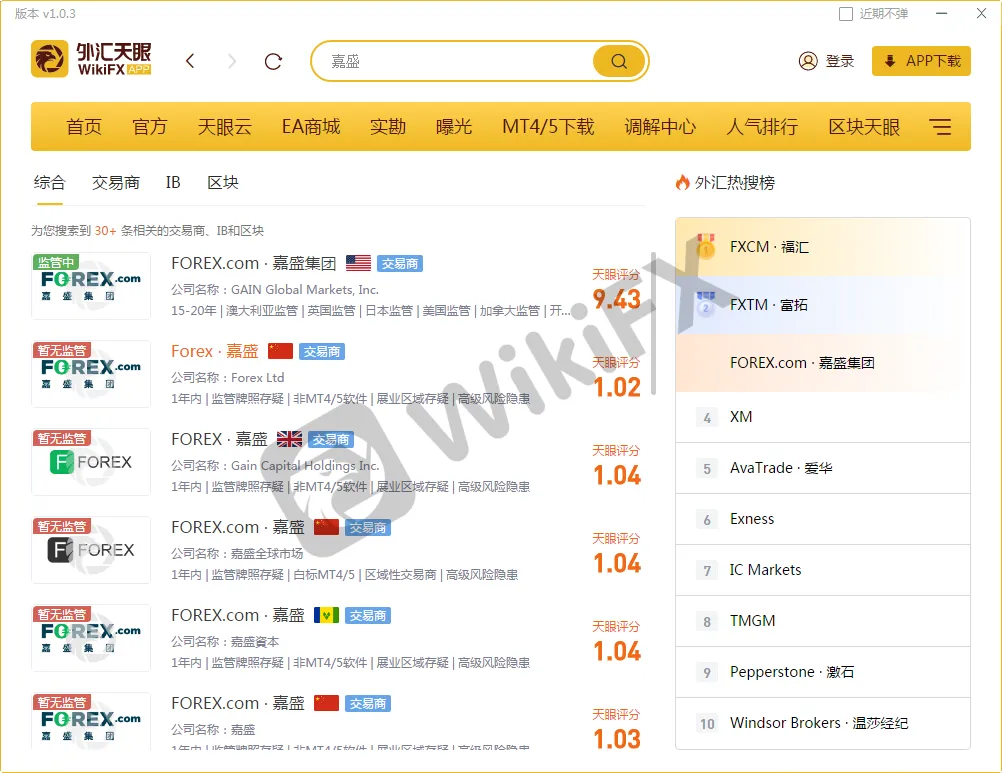Click the 9.43 天眼评分 score
Screen dimensions: 1002x773
pos(617,299)
